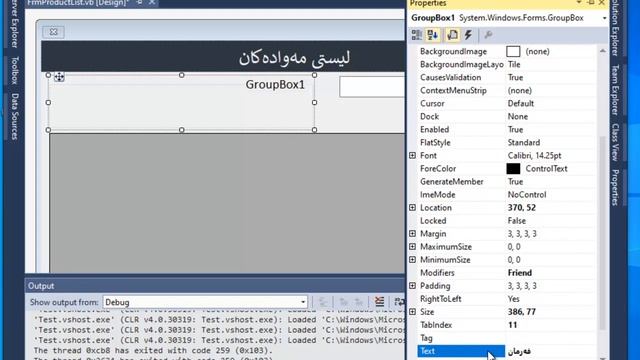Screen dimensions: 640x360
Task: Click the GroupBox1 caption in designer
Action: 275,84
